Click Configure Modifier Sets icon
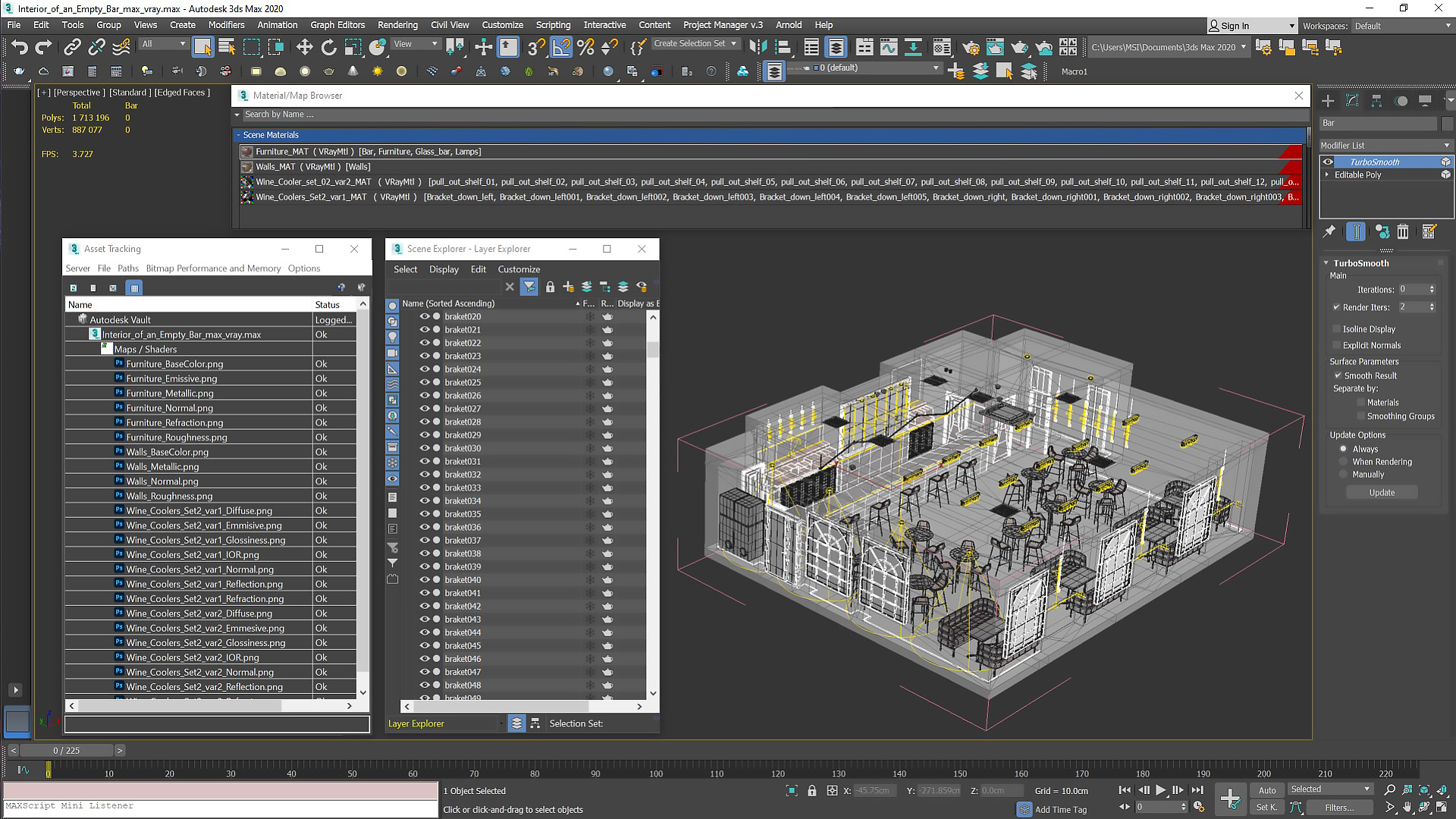 [1429, 232]
